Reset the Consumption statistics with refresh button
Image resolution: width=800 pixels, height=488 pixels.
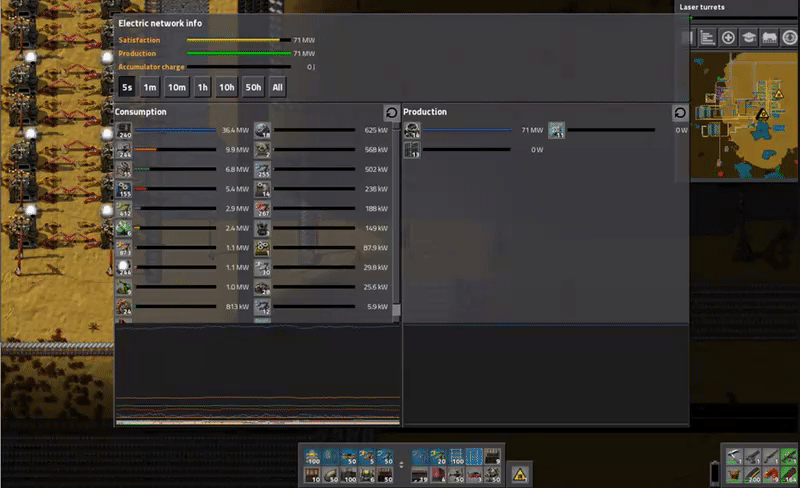[x=391, y=112]
